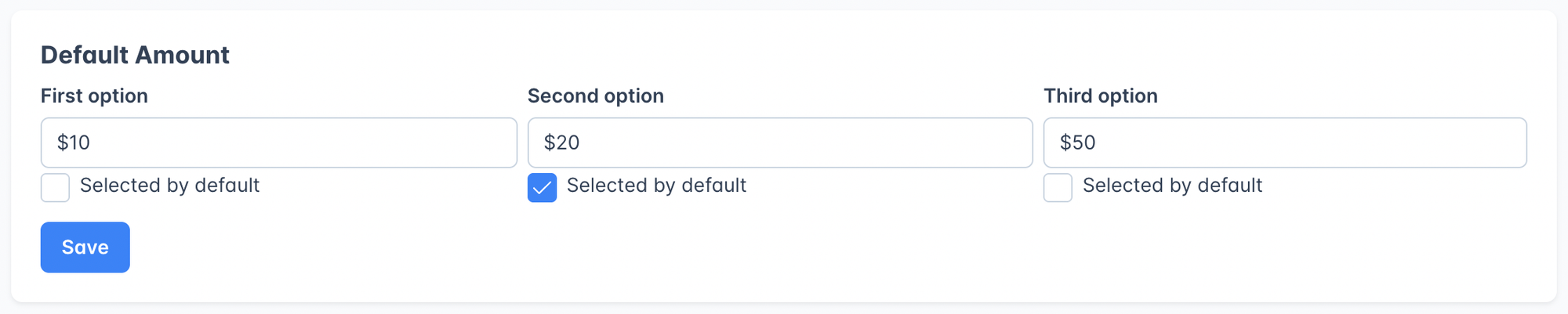Enable Selected by default for First option

click(55, 188)
